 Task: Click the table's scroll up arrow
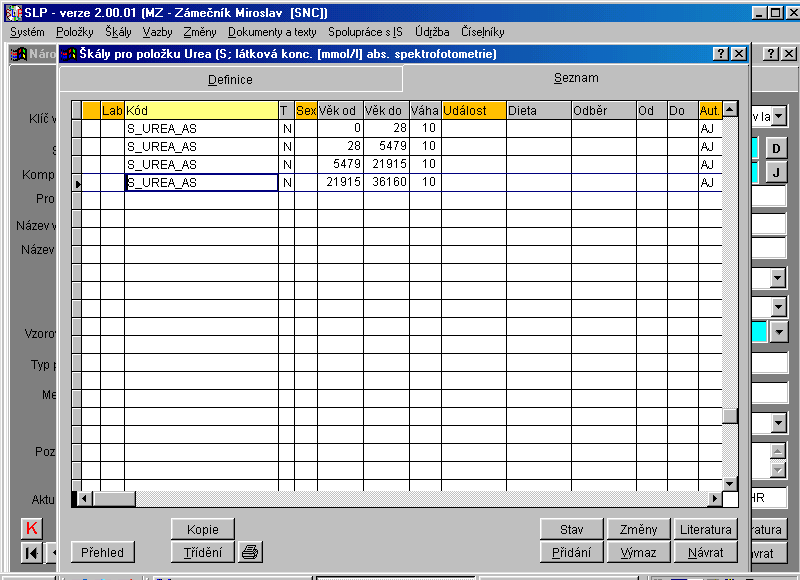pos(730,109)
